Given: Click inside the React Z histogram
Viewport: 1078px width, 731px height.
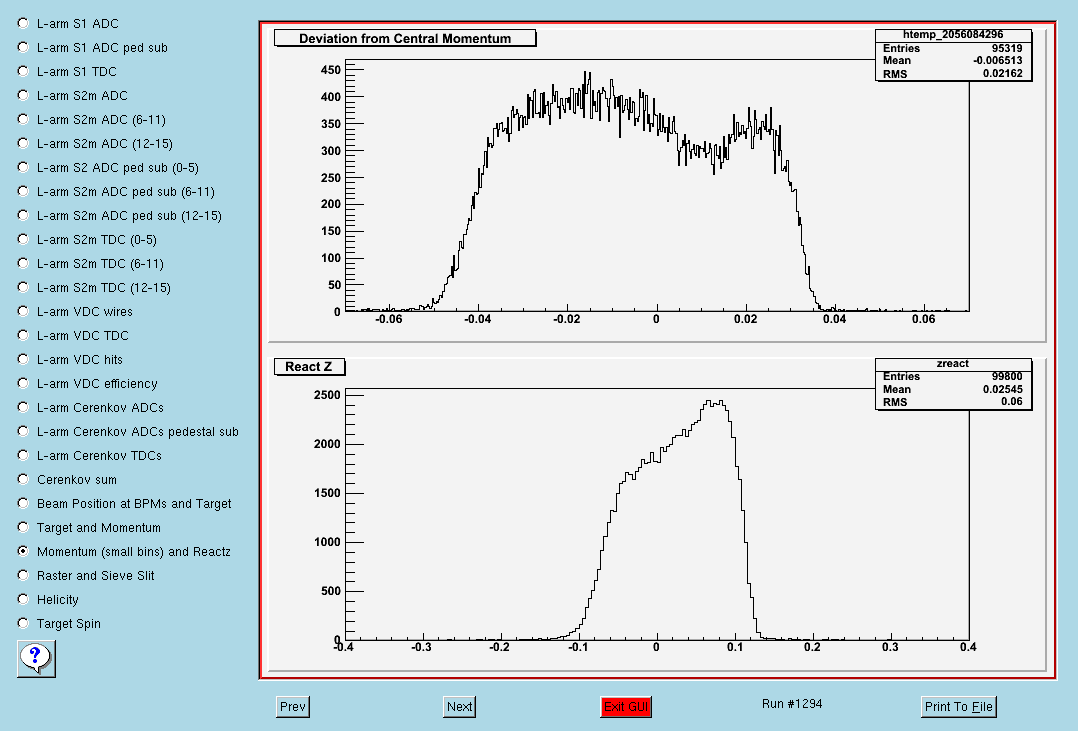Looking at the screenshot, I should [x=657, y=514].
